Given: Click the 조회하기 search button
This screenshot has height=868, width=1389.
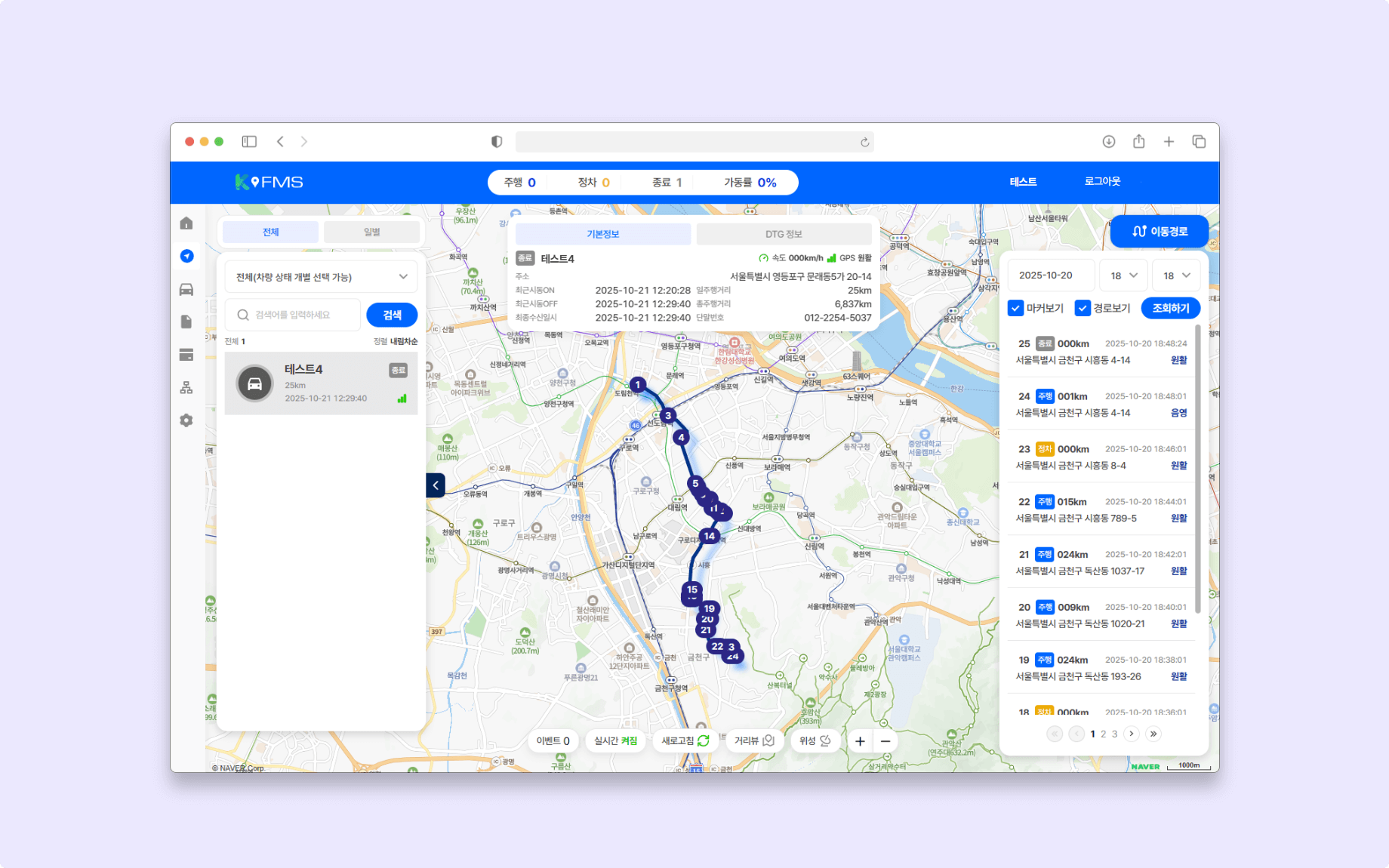Looking at the screenshot, I should pos(1170,308).
